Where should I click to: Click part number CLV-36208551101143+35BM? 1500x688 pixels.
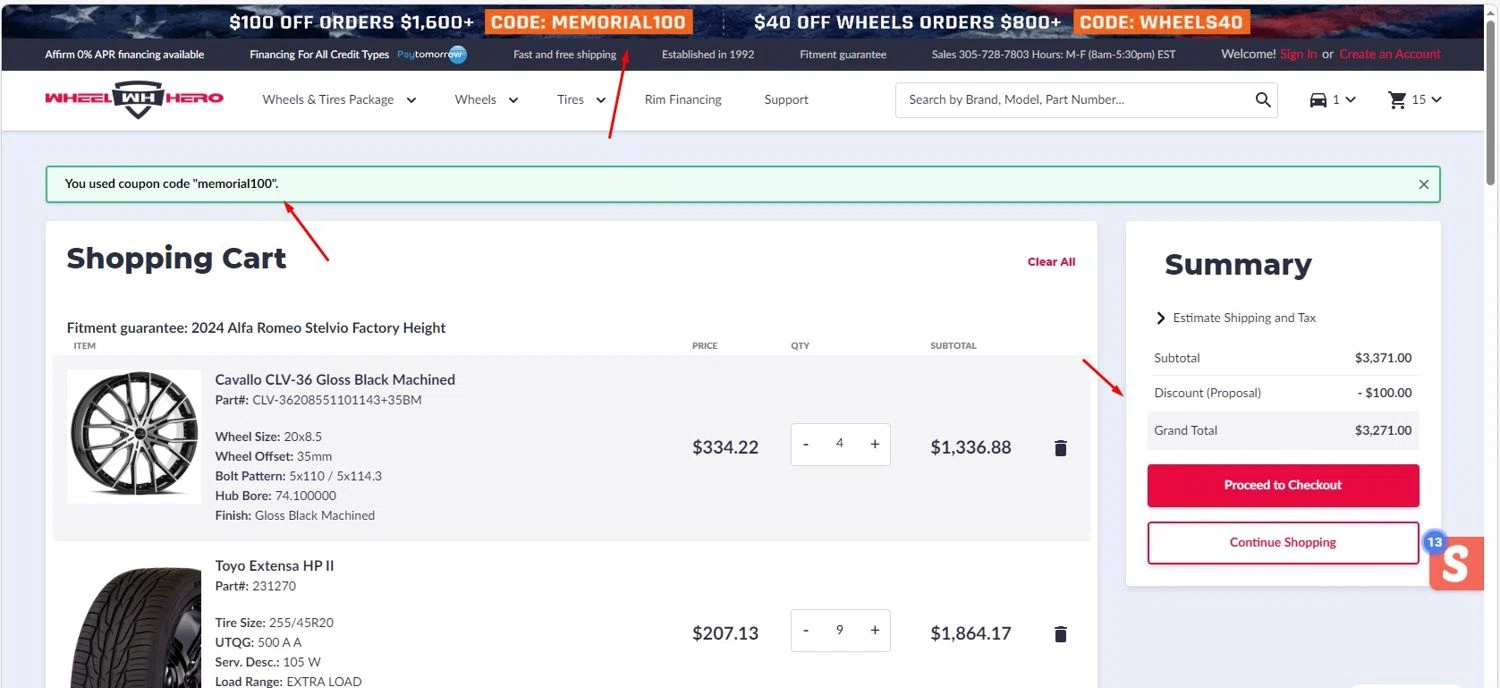click(x=337, y=401)
